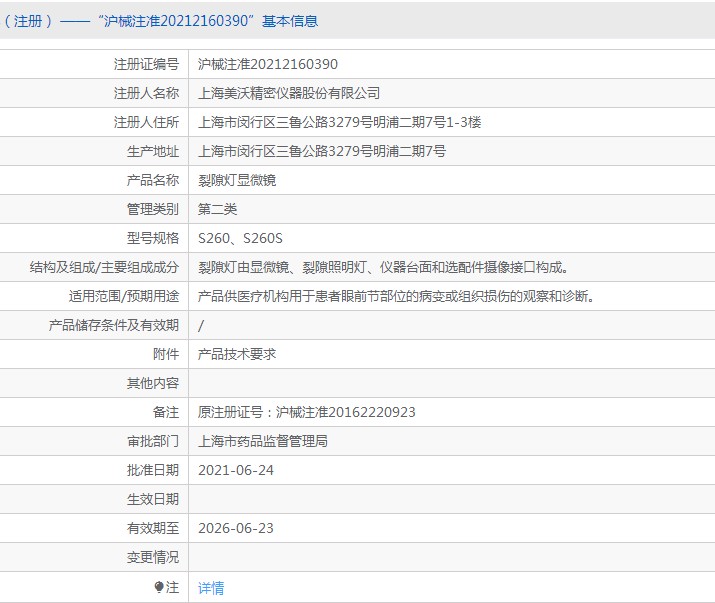Click the 适用范围/预期用途 description text
715x603 pixels.
click(x=396, y=296)
